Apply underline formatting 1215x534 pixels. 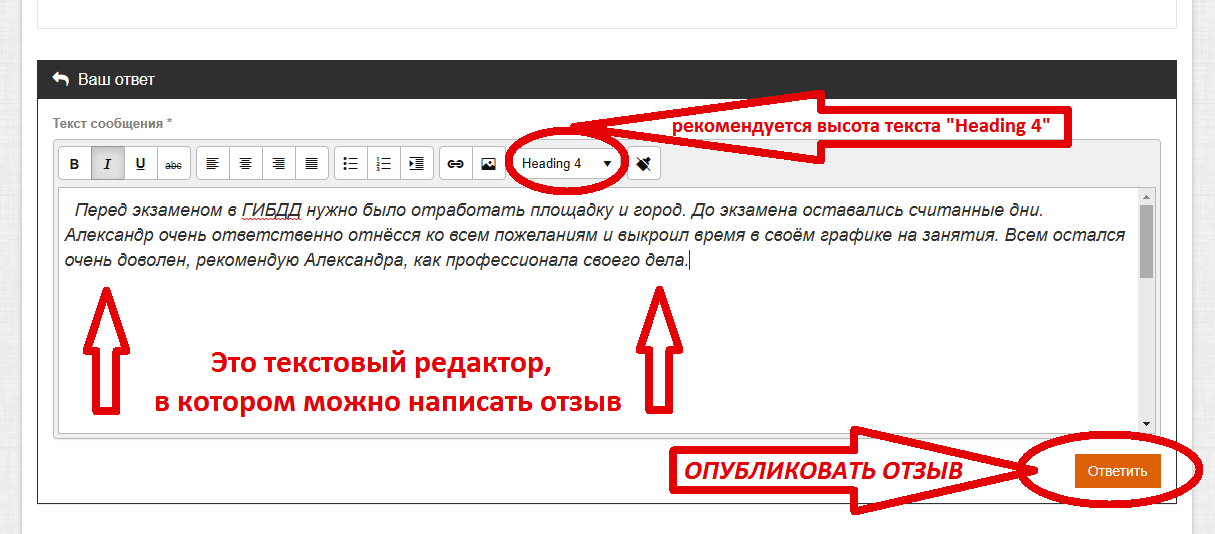click(140, 164)
